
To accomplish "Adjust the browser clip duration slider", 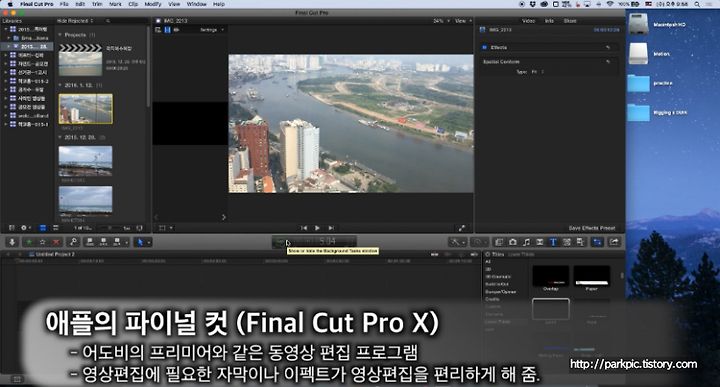I will (x=109, y=228).
